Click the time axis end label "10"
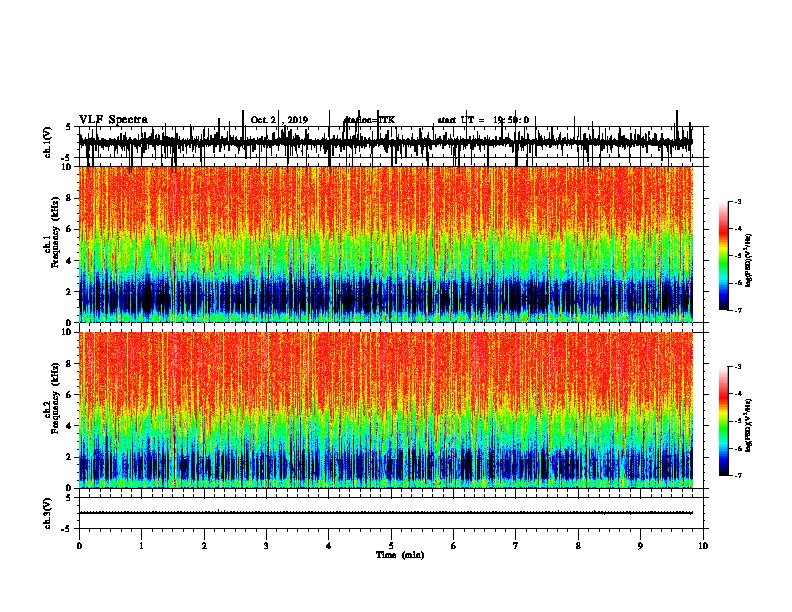The width and height of the screenshot is (792, 612). [703, 546]
